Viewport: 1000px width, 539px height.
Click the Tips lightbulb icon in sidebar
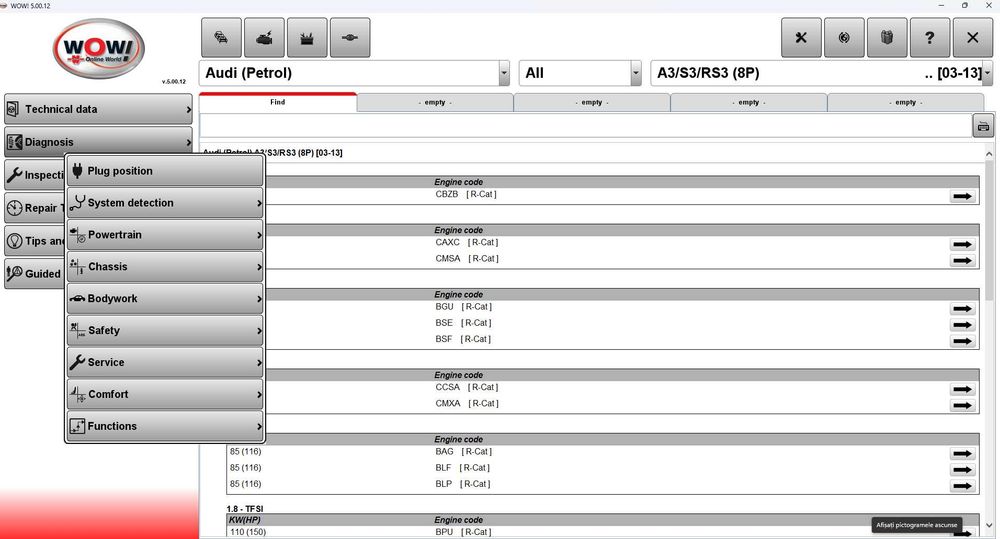(x=14, y=241)
